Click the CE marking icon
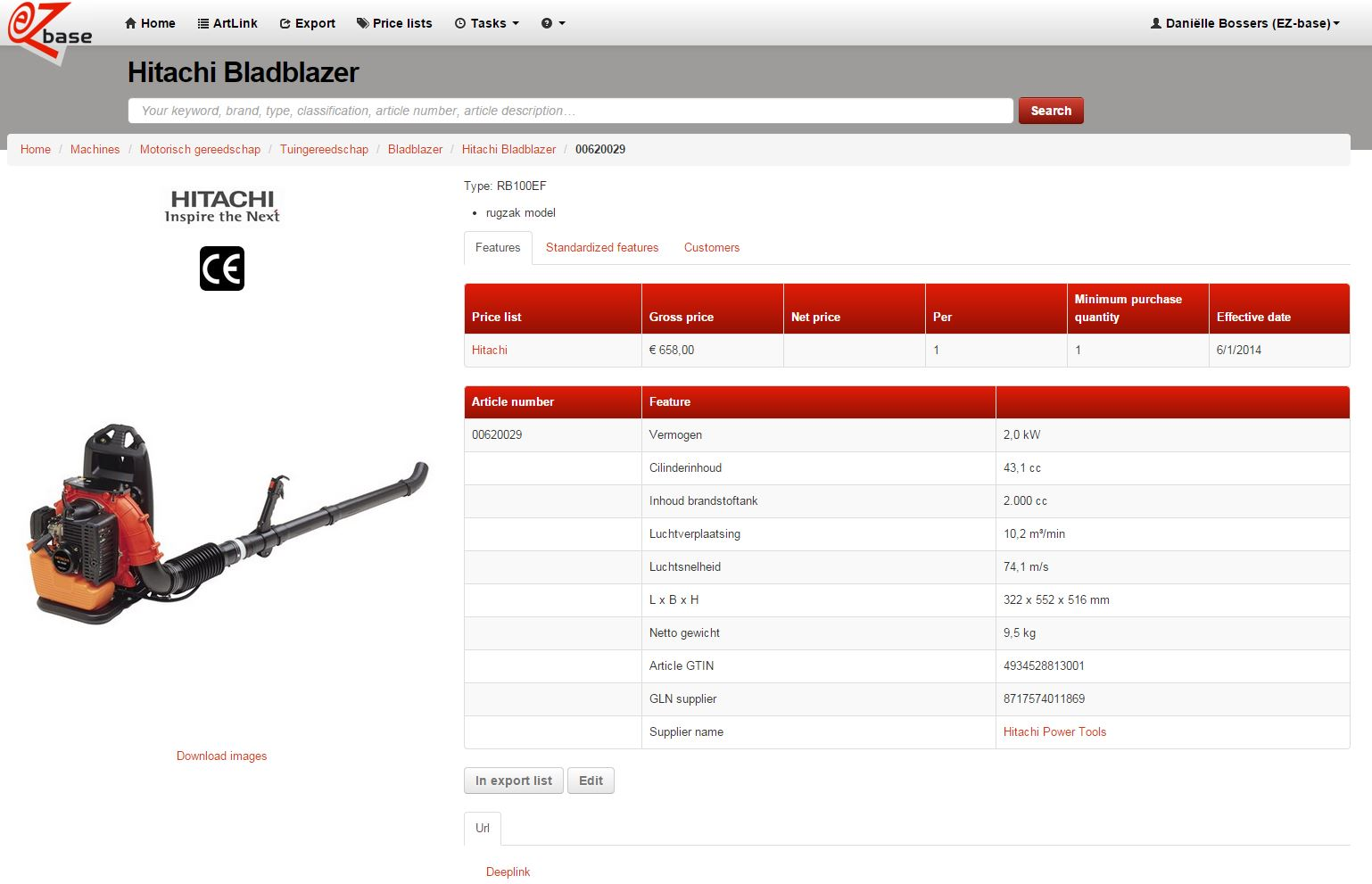The image size is (1372, 884). [222, 269]
